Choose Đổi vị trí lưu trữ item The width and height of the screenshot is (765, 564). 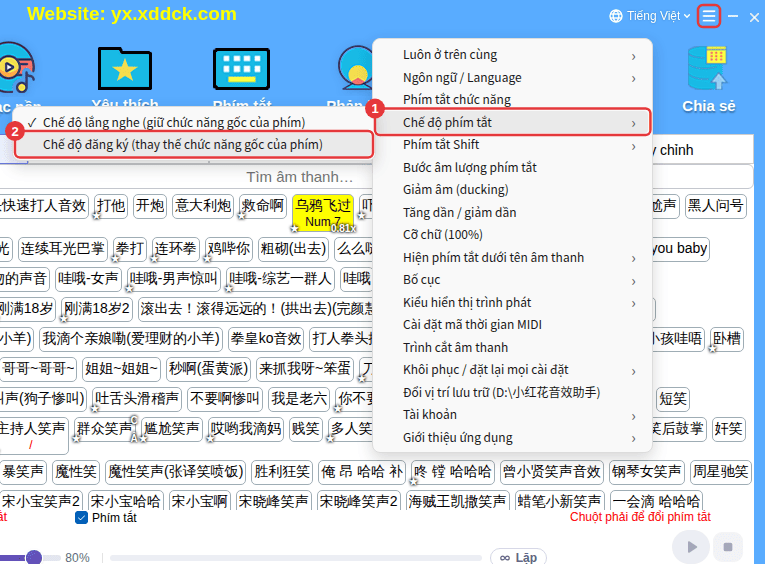tap(512, 392)
